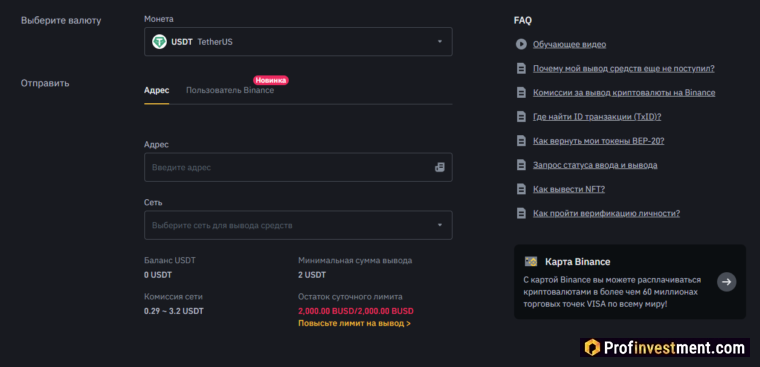Click the paste address book icon
This screenshot has height=367, width=760.
click(440, 167)
